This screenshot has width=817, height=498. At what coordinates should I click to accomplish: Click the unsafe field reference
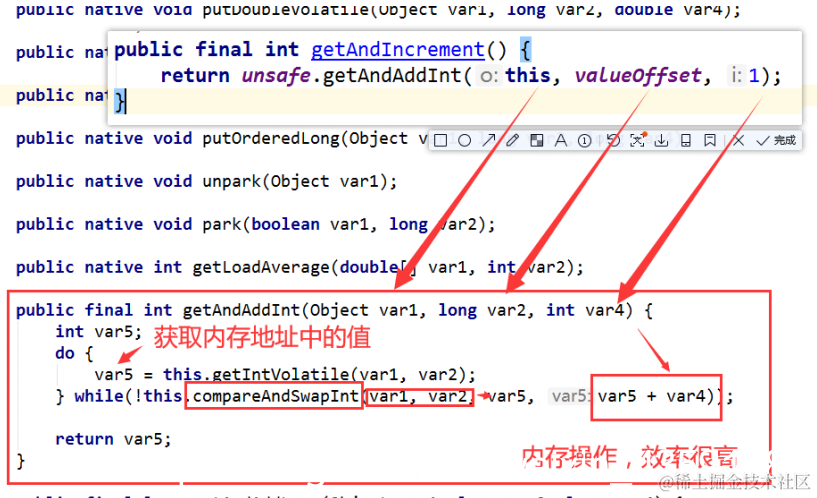click(x=276, y=76)
